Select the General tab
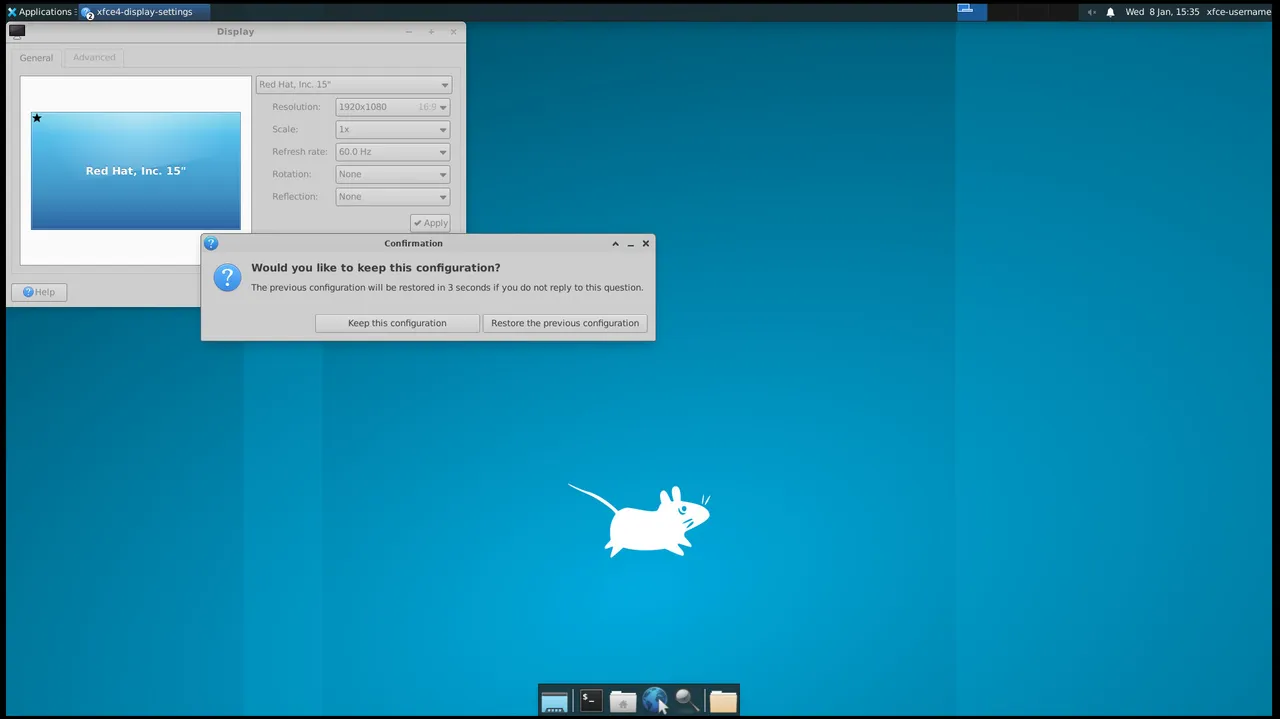The width and height of the screenshot is (1280, 719). click(x=36, y=58)
